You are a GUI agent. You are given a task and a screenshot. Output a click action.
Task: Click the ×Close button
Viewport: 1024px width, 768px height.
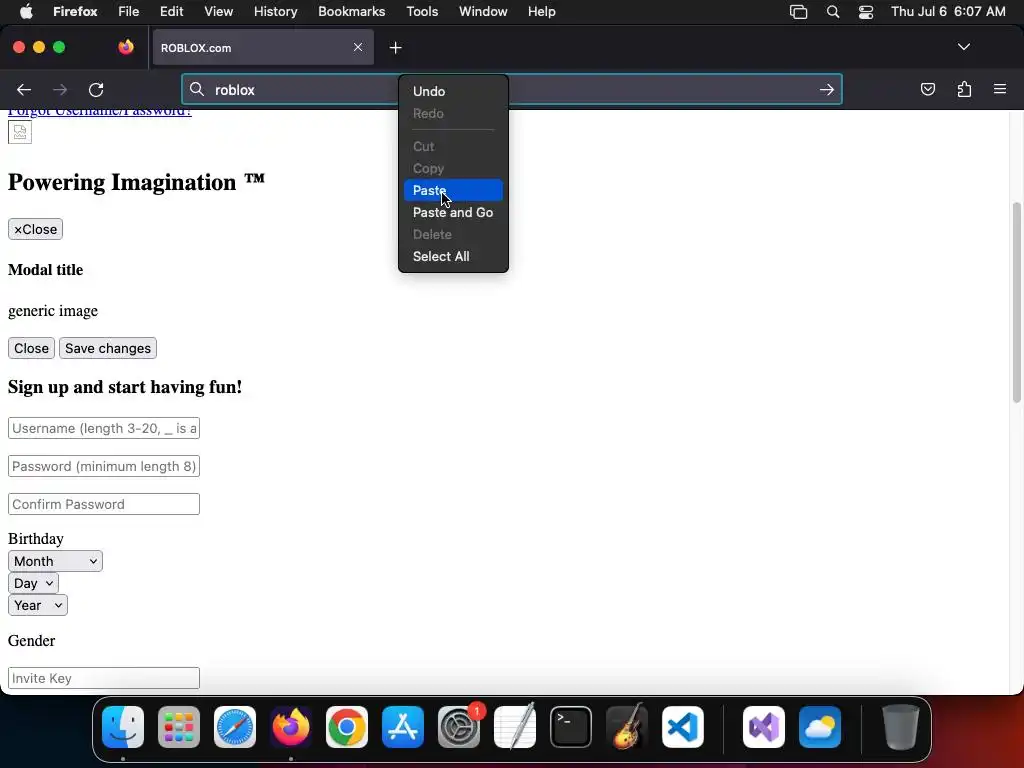35,229
